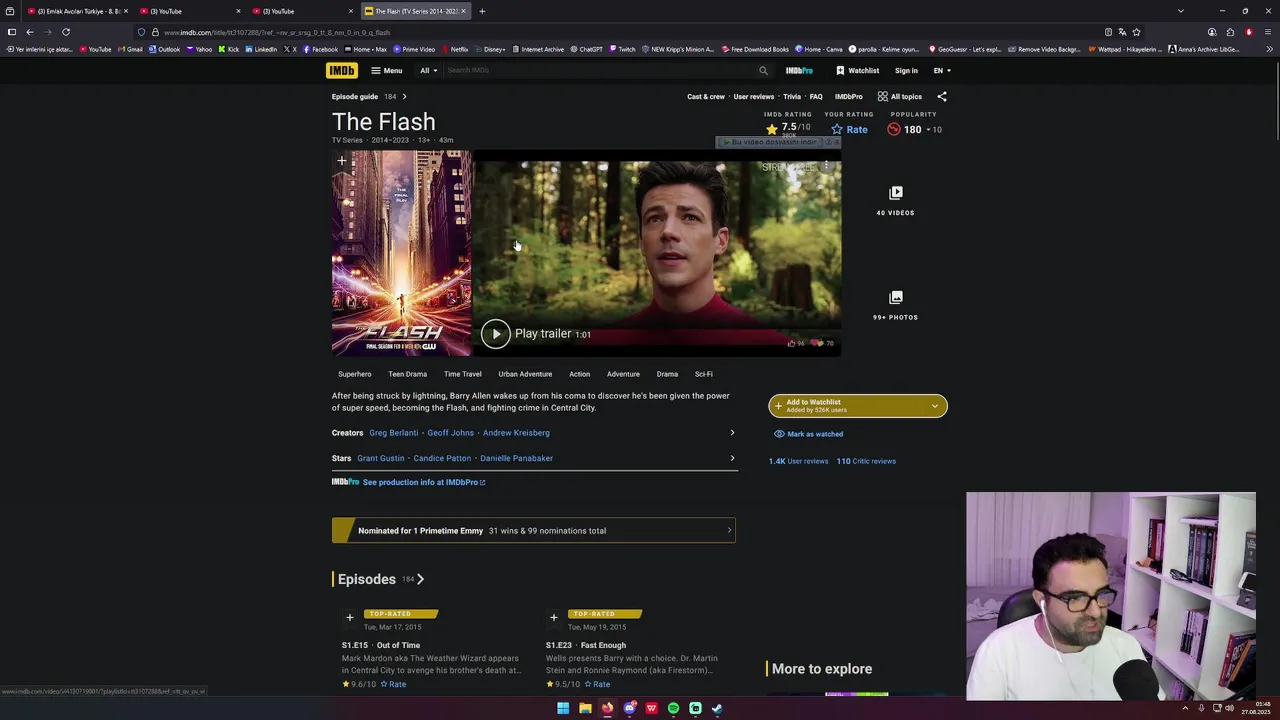Click Sign in
Screen dimensions: 1280x720
[x=906, y=70]
